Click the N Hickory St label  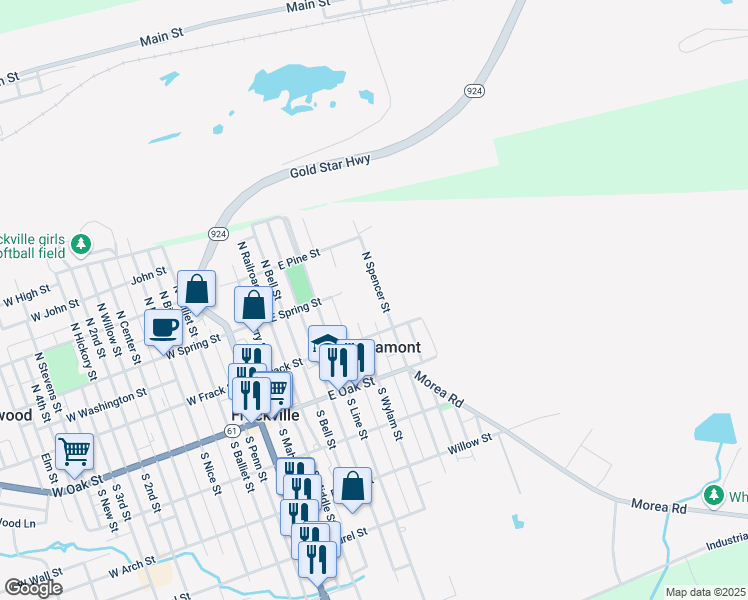pyautogui.click(x=83, y=352)
